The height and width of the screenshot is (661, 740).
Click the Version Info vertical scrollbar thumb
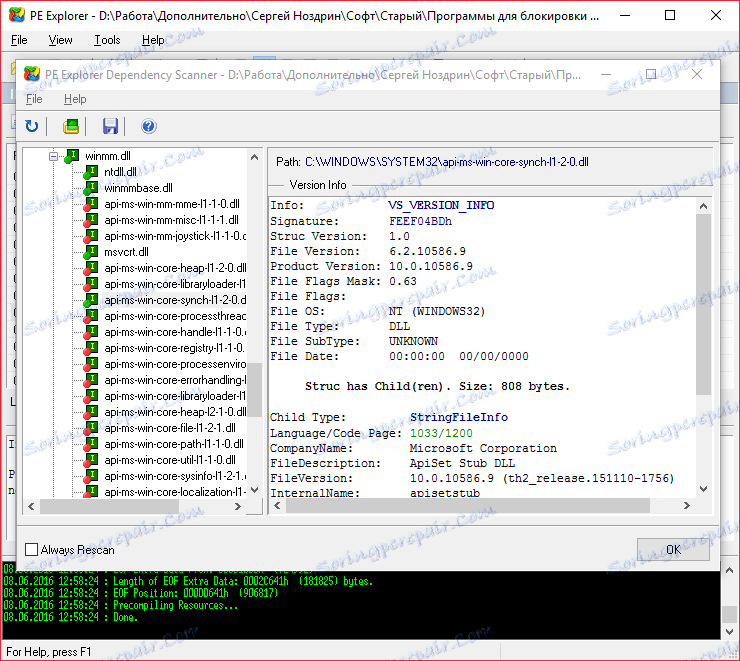pyautogui.click(x=703, y=304)
